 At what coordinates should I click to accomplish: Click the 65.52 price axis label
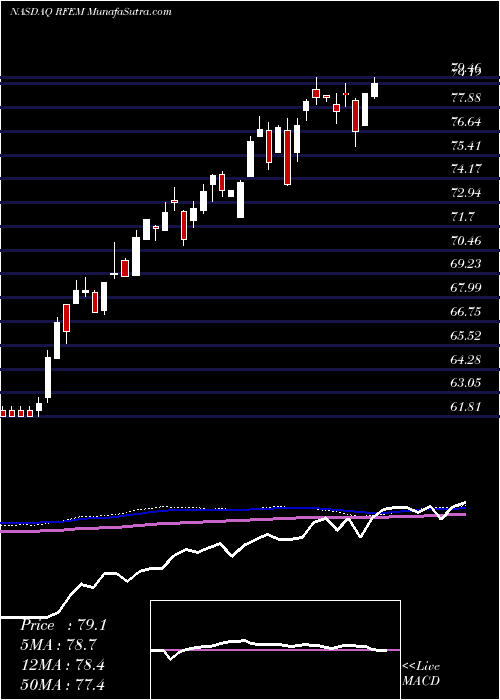[x=467, y=336]
